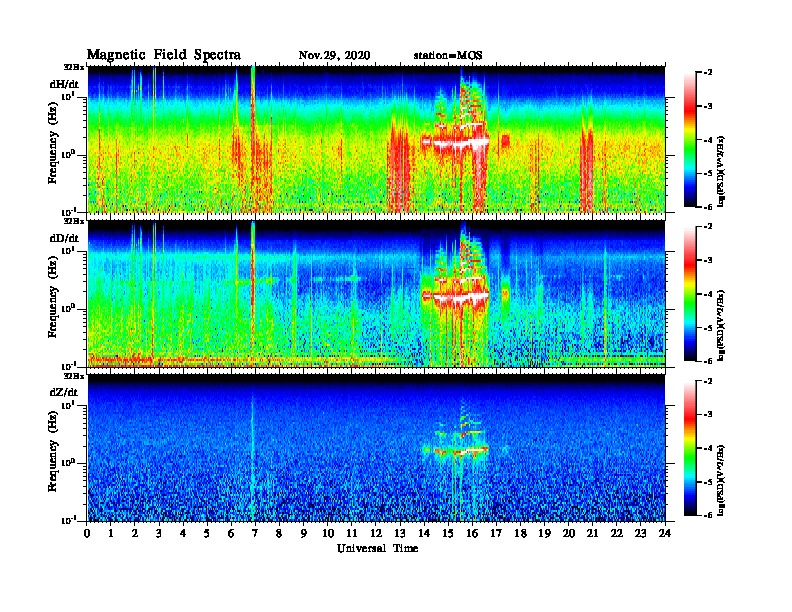Click hour 0 on the Universal Time axis
The image size is (792, 612).
tap(87, 534)
